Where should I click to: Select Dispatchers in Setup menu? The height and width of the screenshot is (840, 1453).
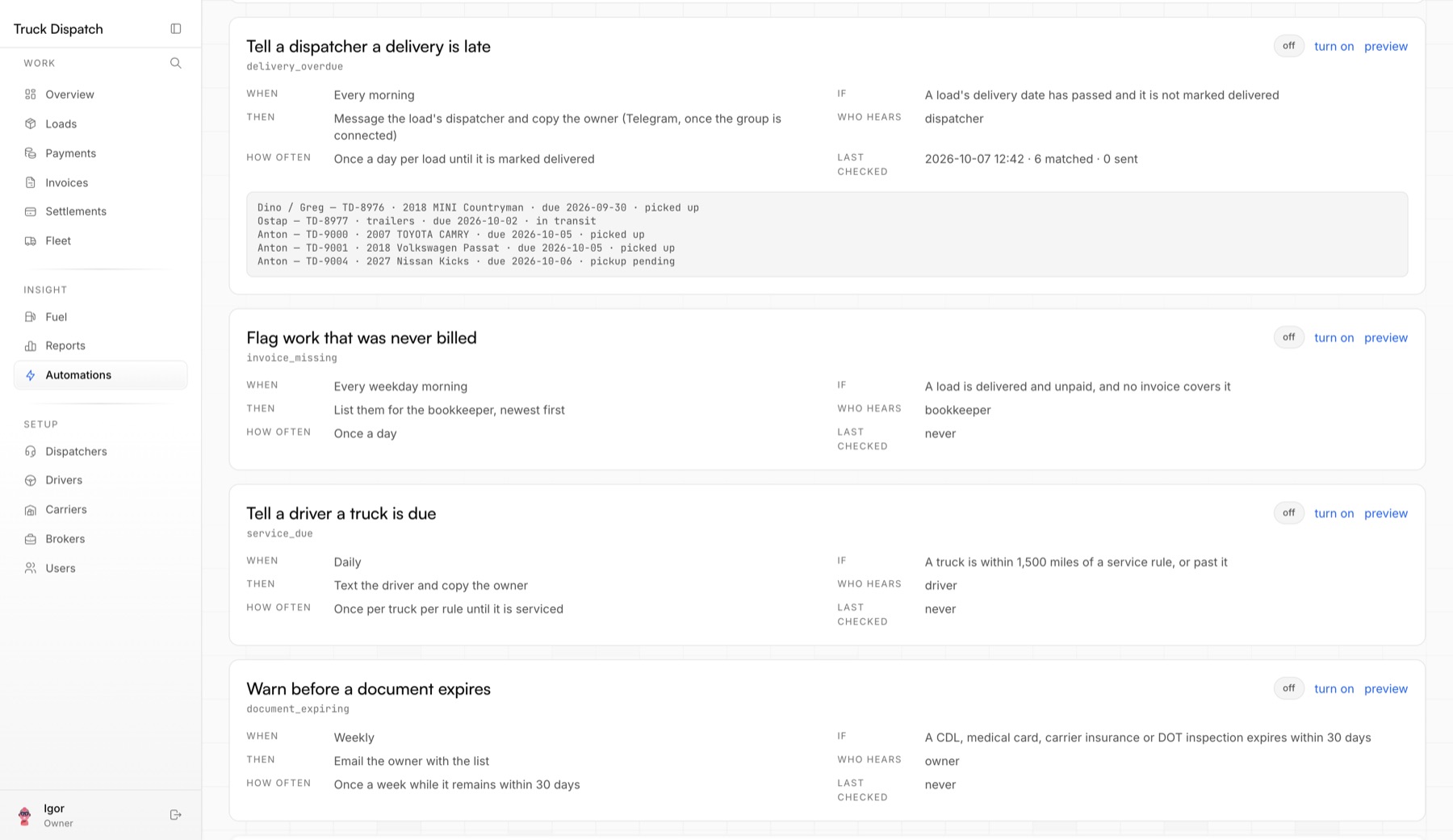pyautogui.click(x=100, y=451)
